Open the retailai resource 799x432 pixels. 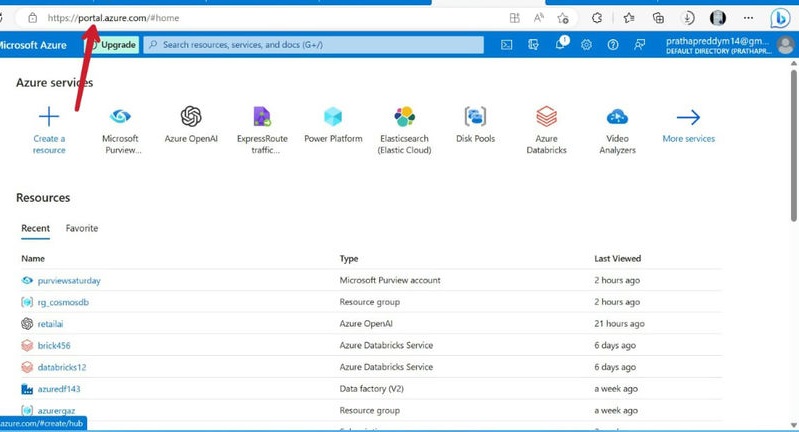(x=50, y=323)
